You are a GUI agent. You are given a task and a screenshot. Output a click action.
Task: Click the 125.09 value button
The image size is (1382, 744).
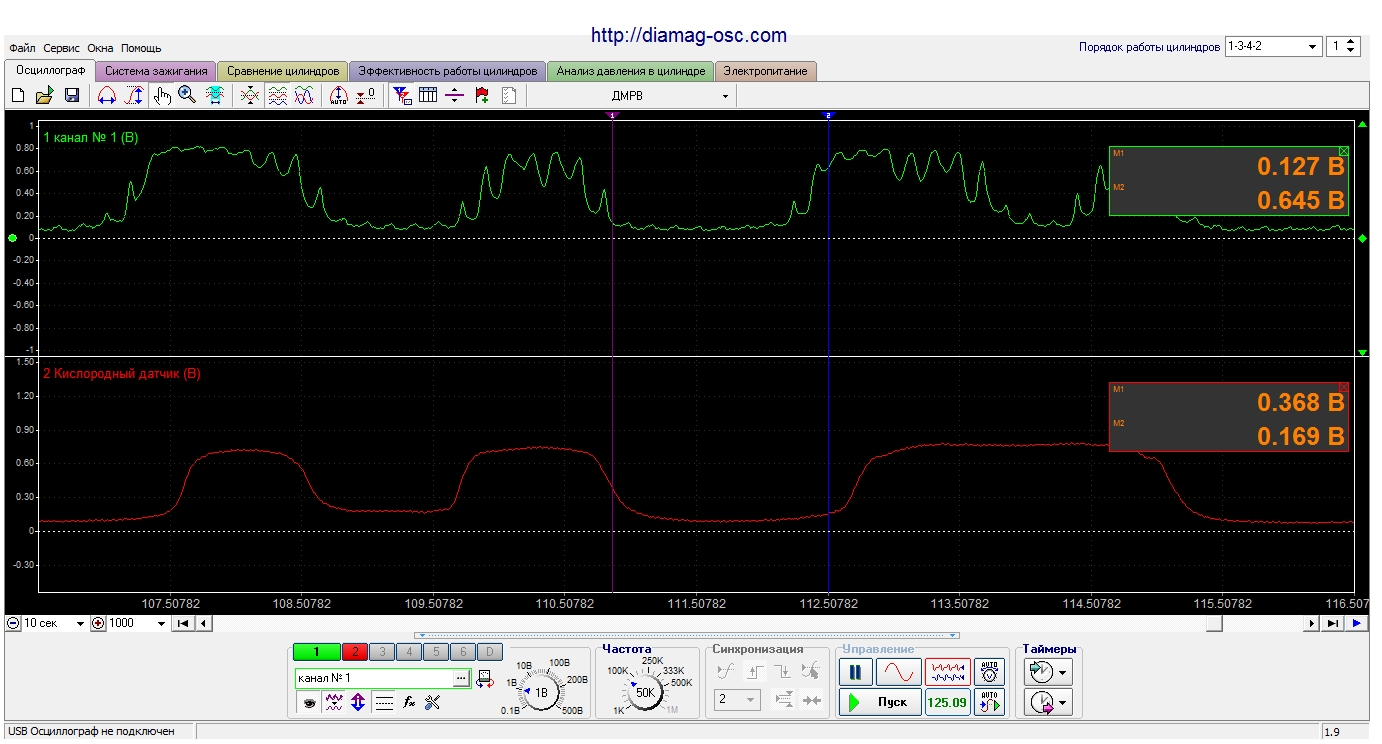click(947, 702)
